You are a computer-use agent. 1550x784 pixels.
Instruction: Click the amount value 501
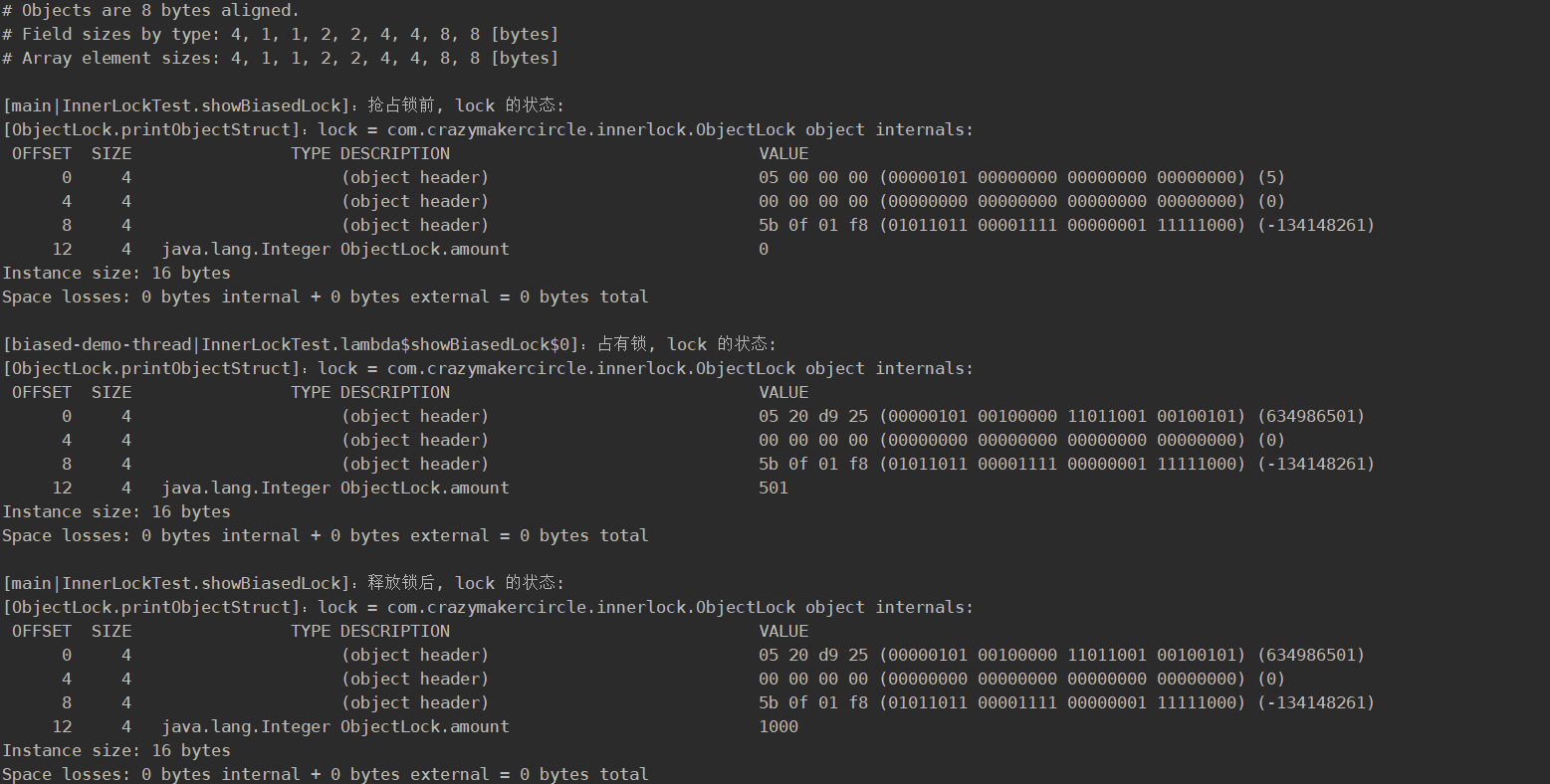773,488
